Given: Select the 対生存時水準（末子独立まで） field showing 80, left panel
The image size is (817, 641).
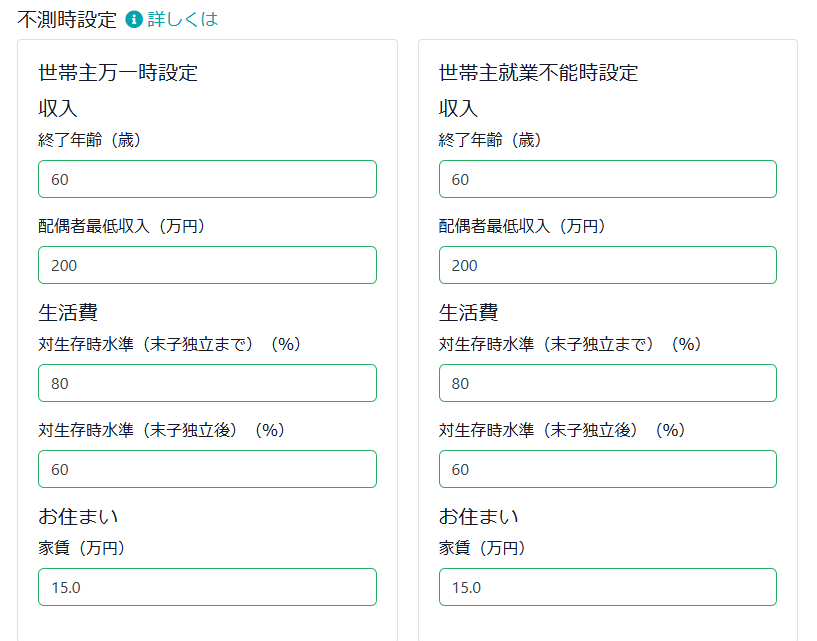Looking at the screenshot, I should click(x=207, y=383).
